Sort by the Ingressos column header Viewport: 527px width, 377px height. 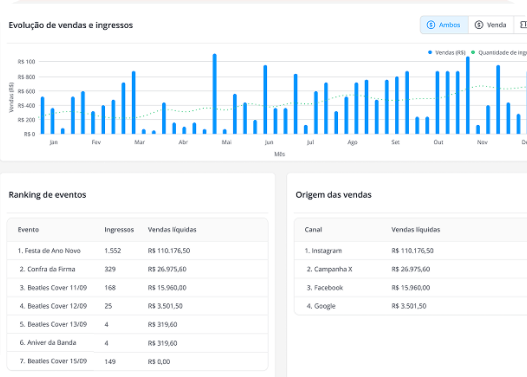click(x=119, y=229)
